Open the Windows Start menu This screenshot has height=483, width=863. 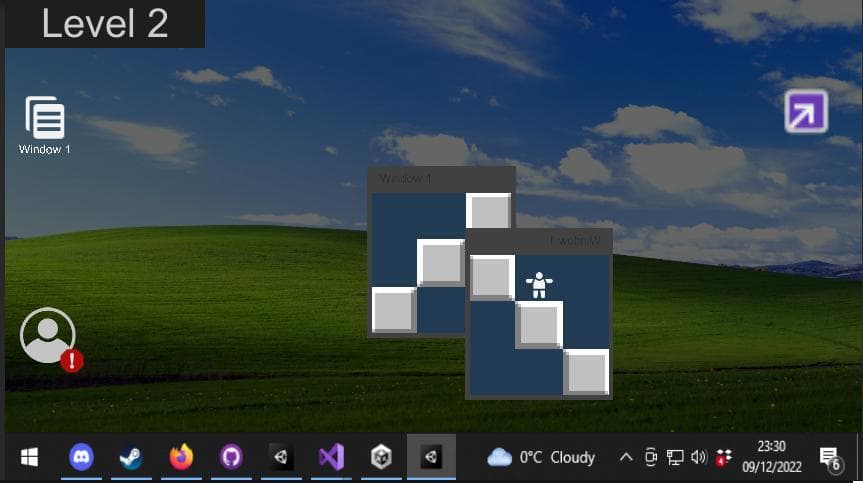click(29, 457)
